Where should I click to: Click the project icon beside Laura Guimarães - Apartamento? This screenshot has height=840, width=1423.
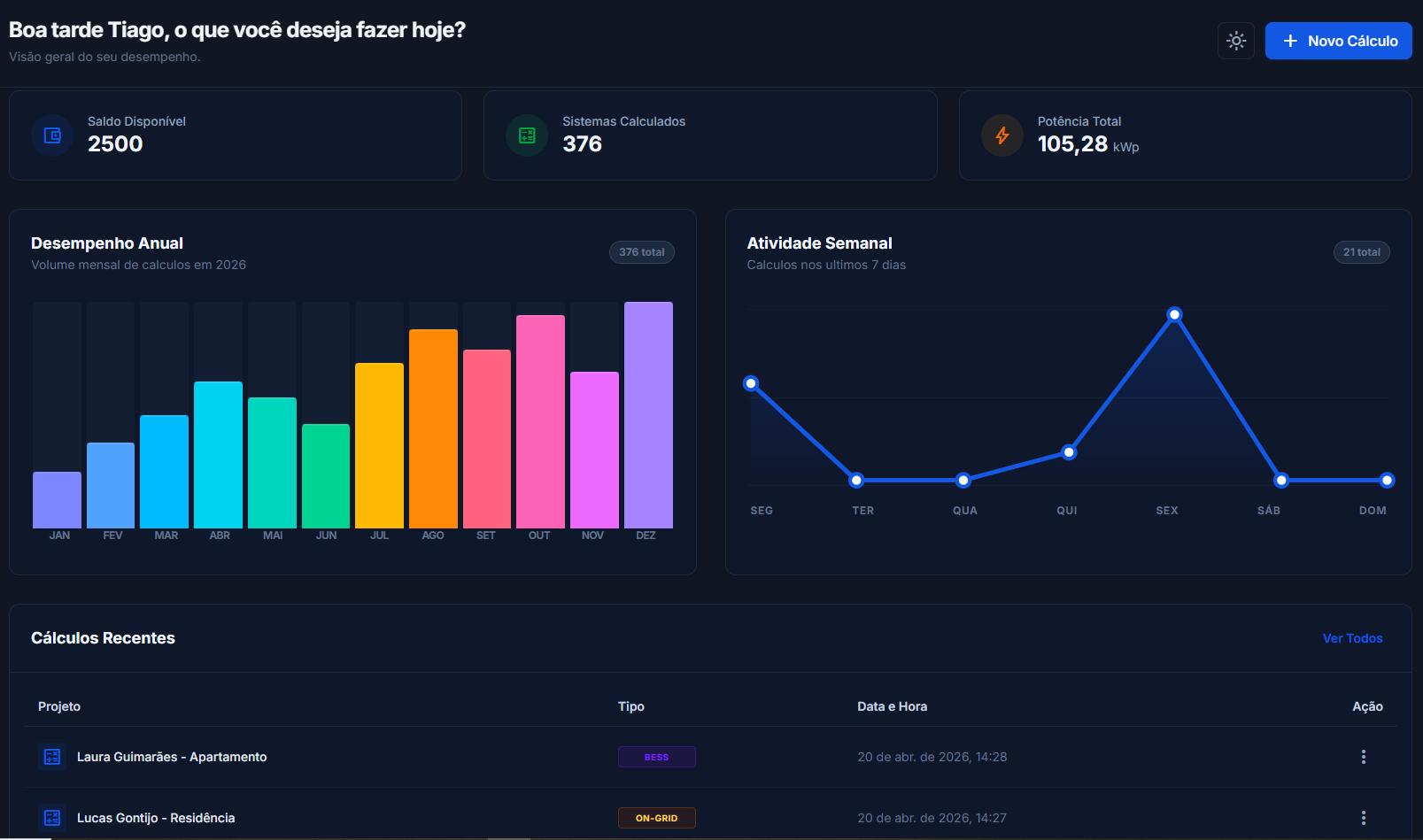tap(51, 757)
